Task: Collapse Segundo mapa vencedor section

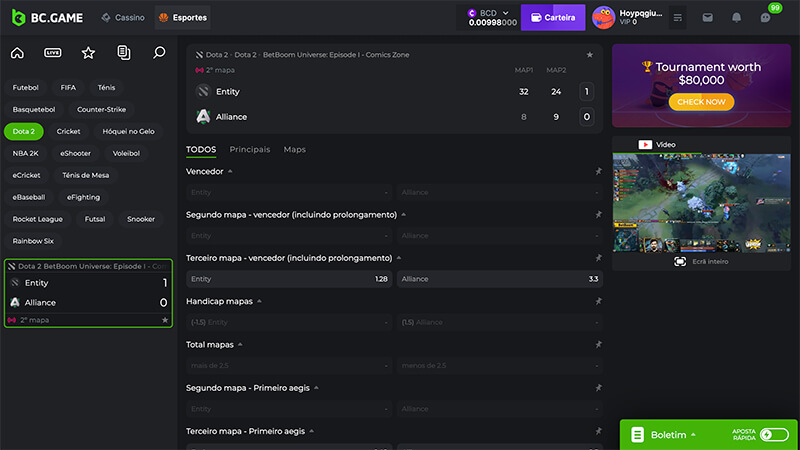Action: 404,215
